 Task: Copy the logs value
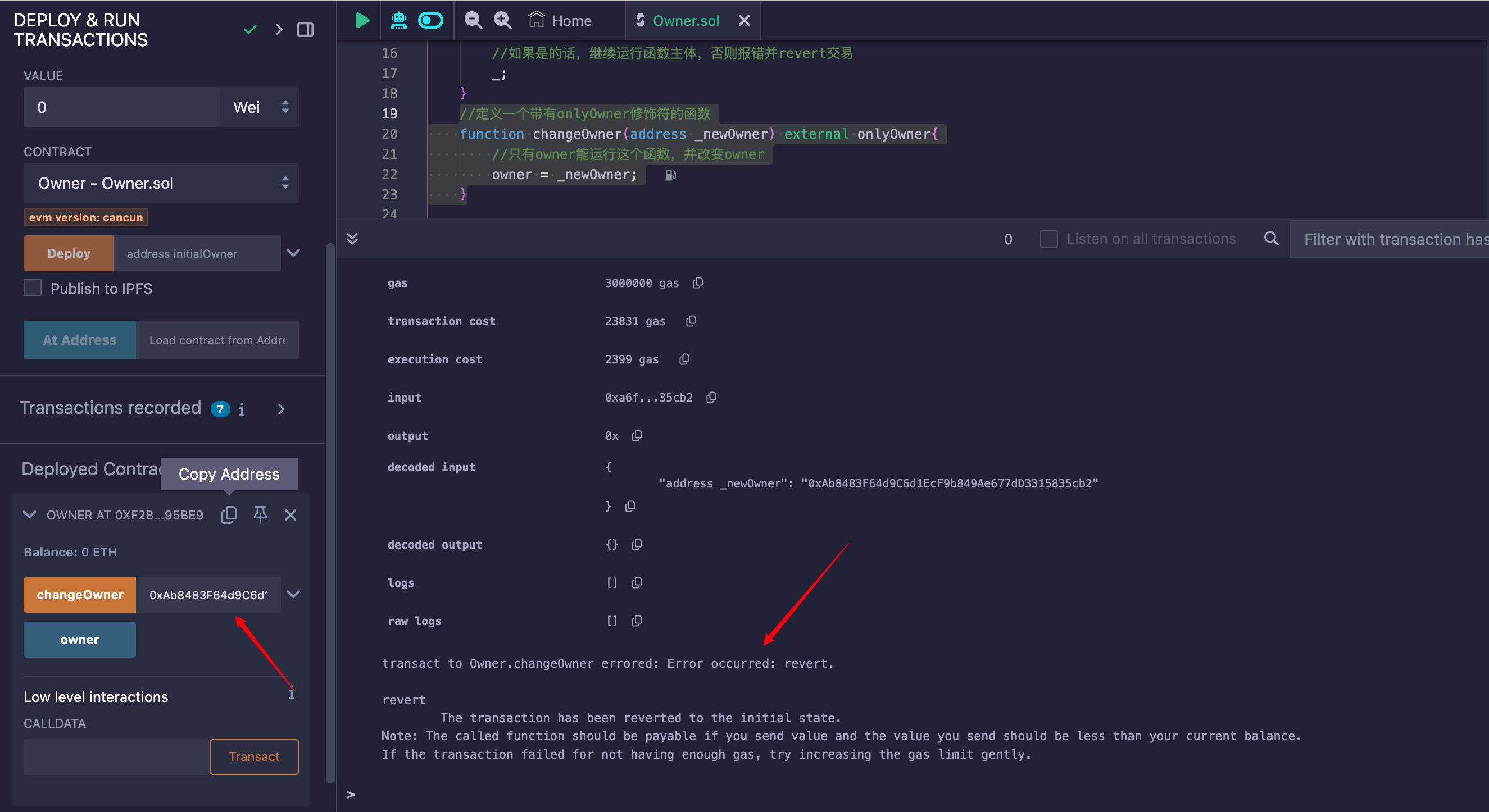click(x=637, y=583)
